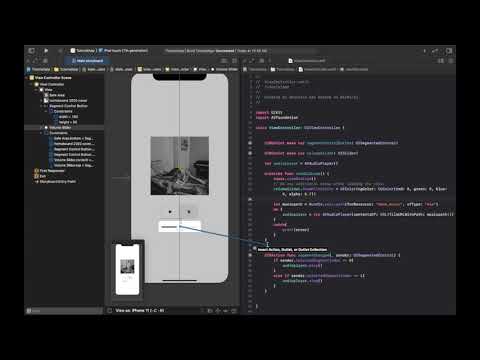Image resolution: width=480 pixels, height=360 pixels.
Task: Select the Volume Slider.top constraint row
Action: coord(71,165)
